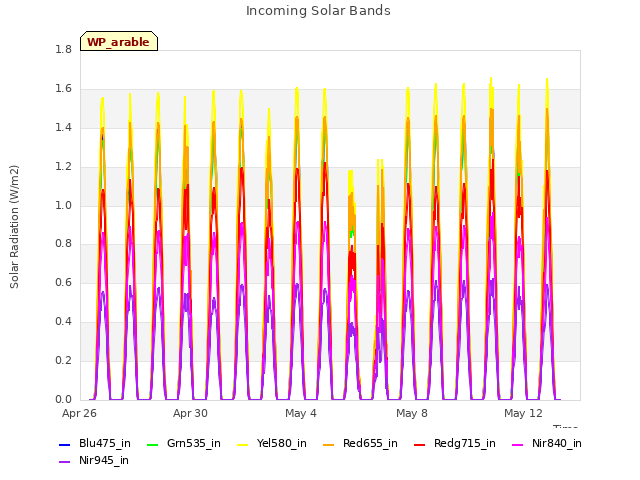
Task: Click the 0.4 y-axis tick label
Action: (x=64, y=322)
